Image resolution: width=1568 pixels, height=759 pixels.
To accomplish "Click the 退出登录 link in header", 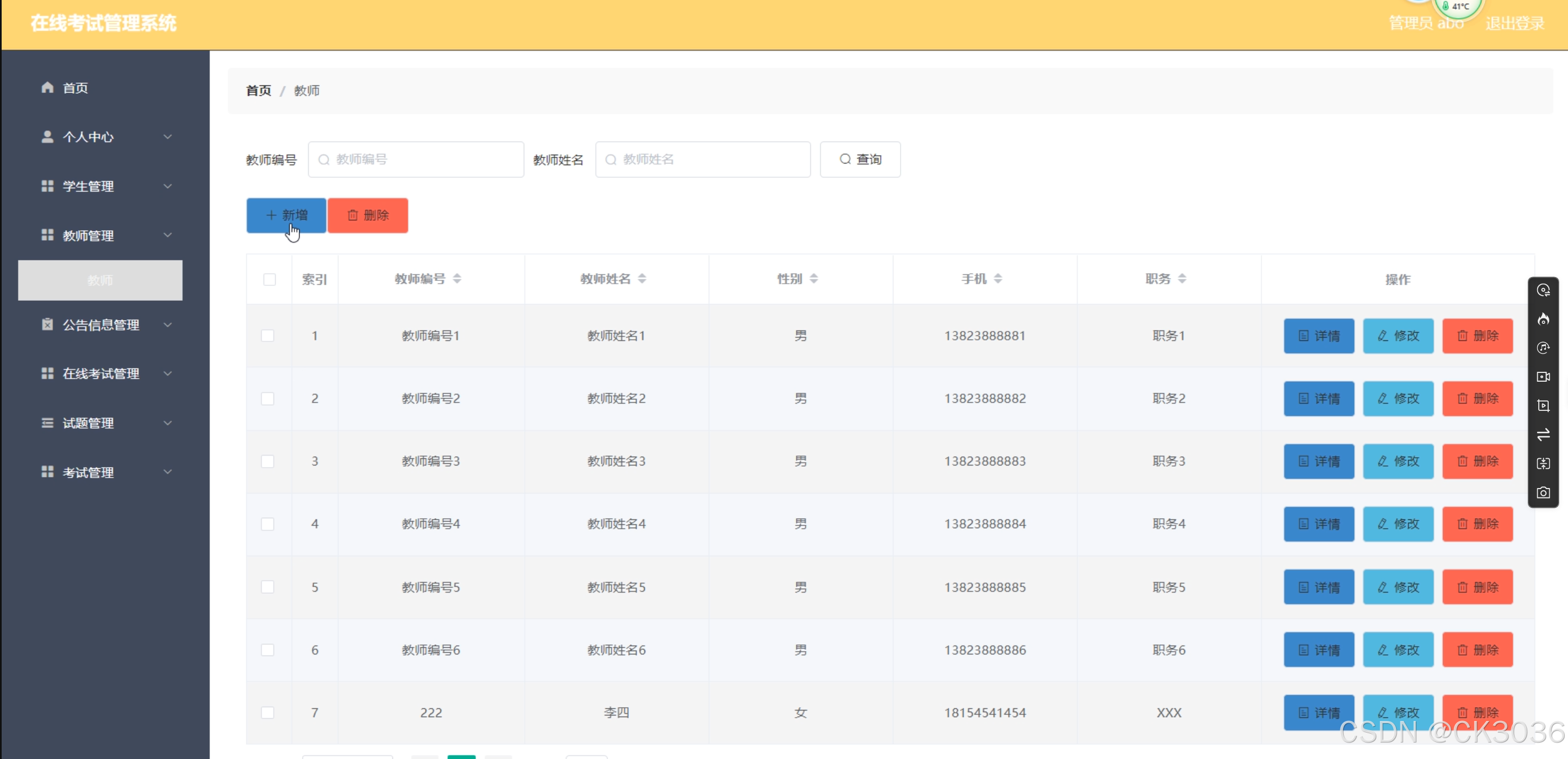I will click(x=1515, y=24).
